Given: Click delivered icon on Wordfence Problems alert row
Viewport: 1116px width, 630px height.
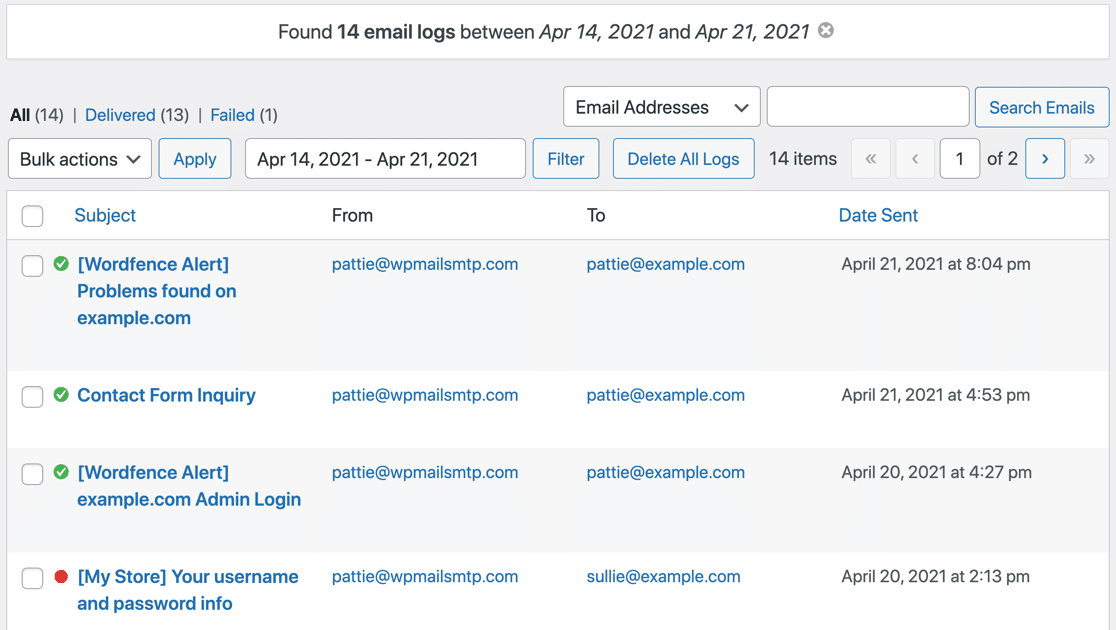Looking at the screenshot, I should pos(60,264).
